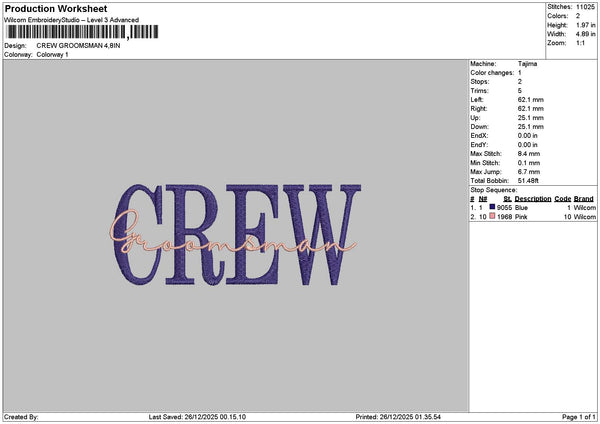Click the barcode at top of worksheet
600x424 pixels.
(x=82, y=32)
